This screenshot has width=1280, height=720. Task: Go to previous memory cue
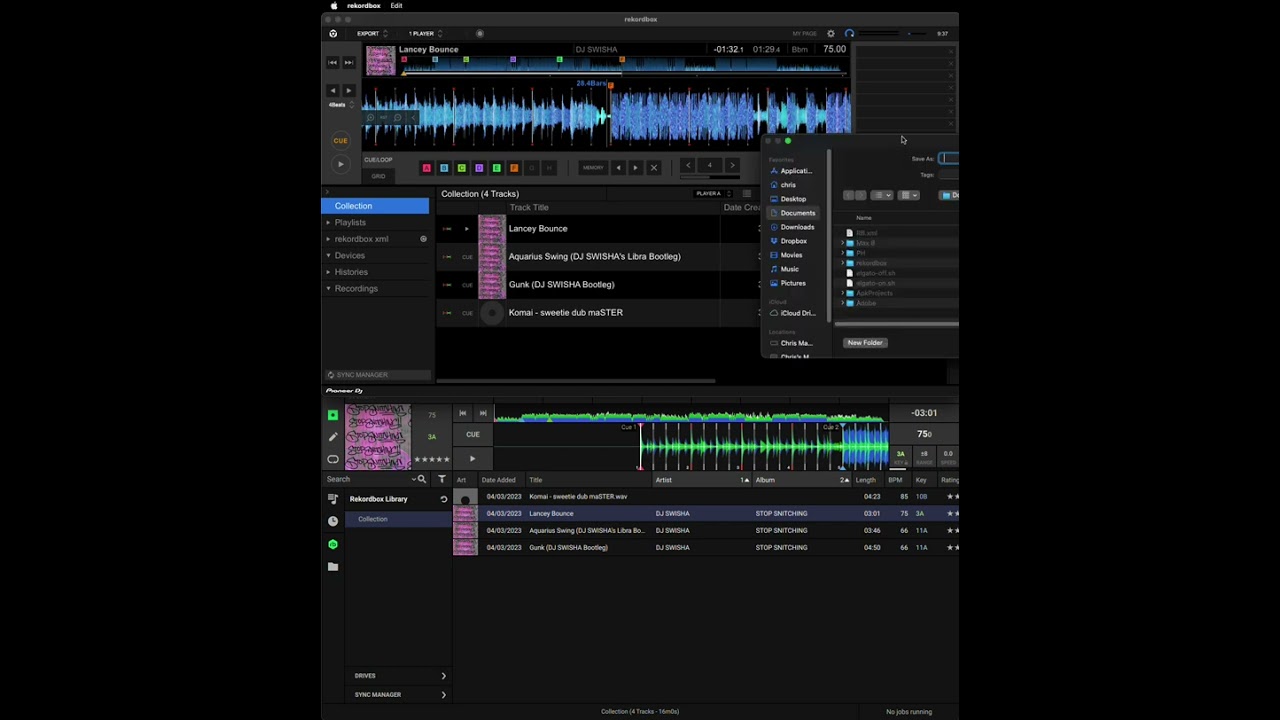[x=618, y=168]
